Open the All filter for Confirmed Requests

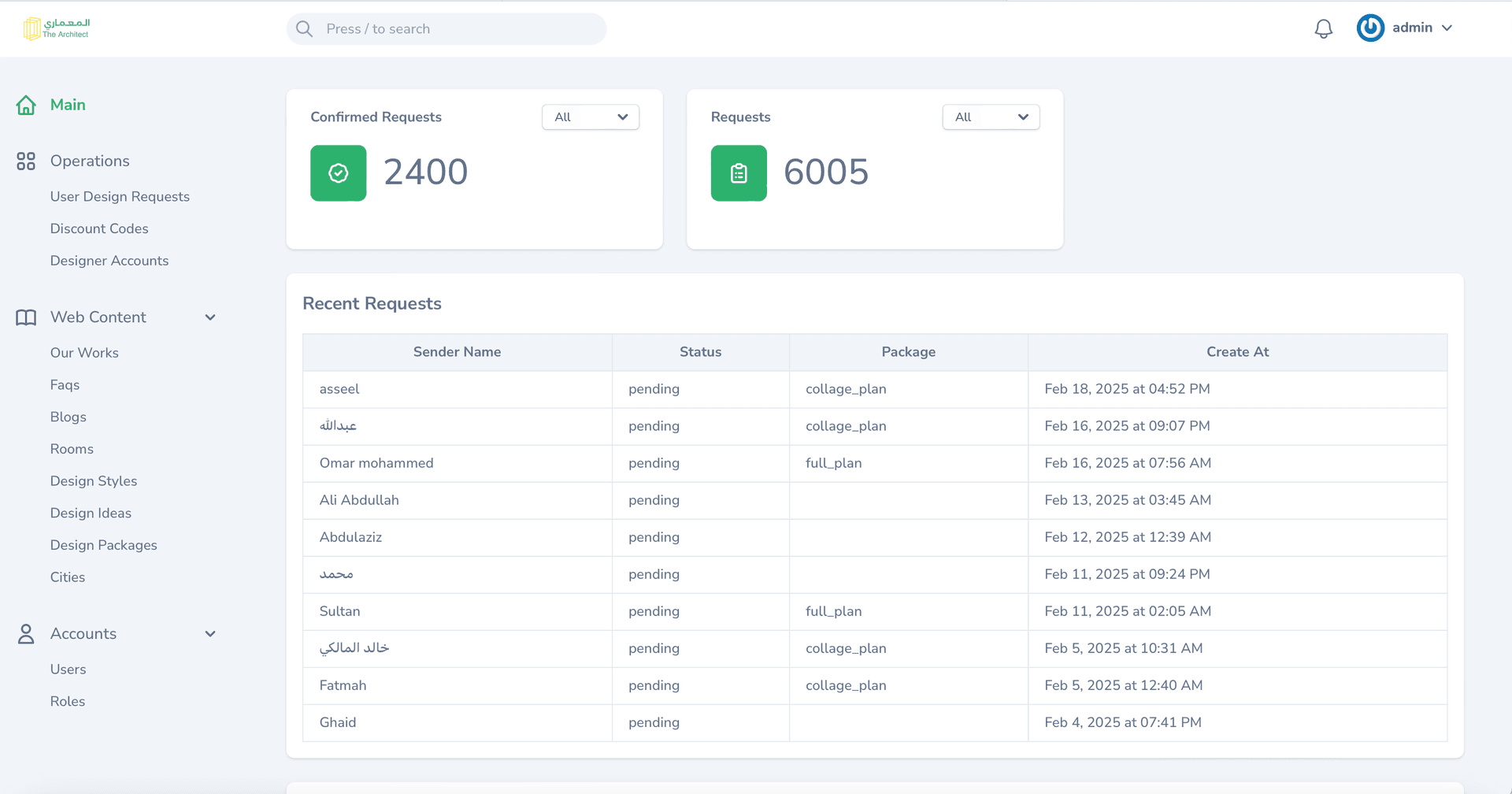click(590, 117)
